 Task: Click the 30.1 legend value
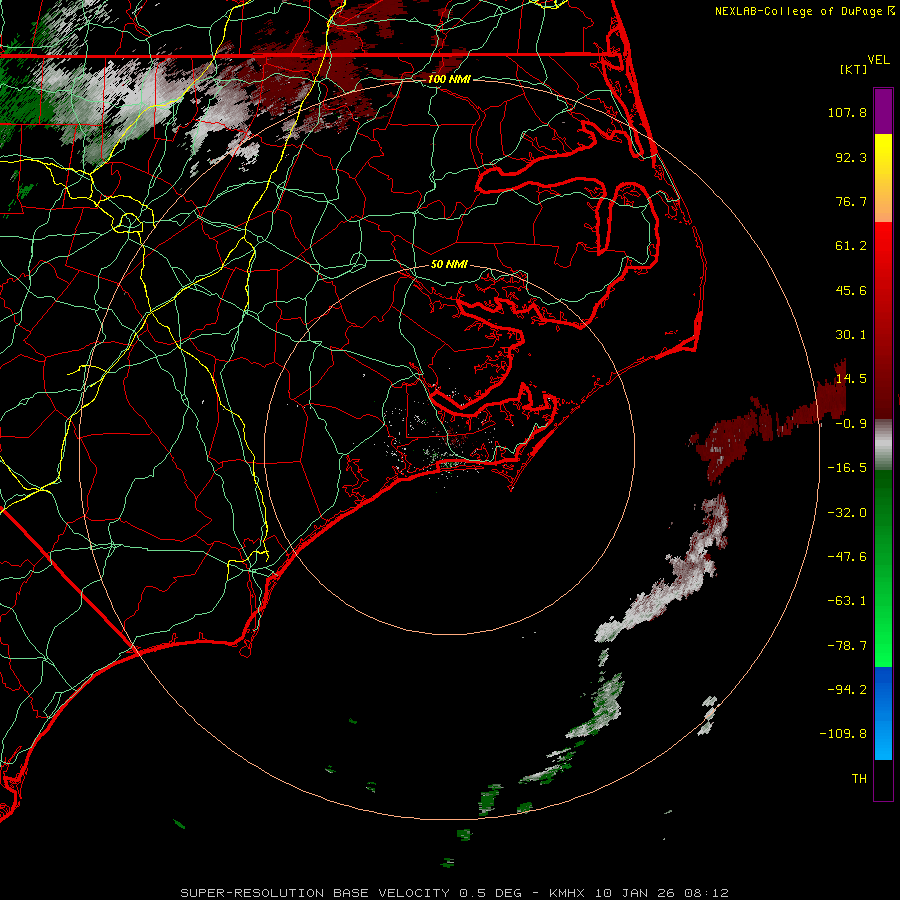coord(851,335)
